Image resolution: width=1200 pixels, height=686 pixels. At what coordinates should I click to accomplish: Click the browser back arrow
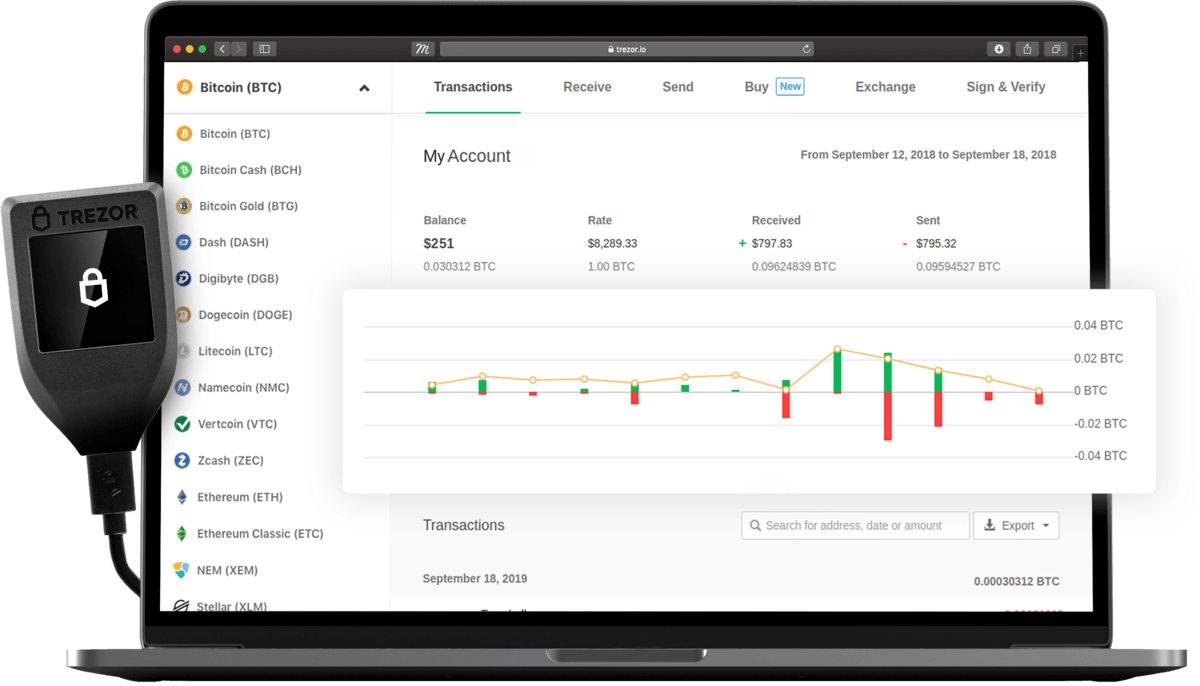tap(222, 49)
